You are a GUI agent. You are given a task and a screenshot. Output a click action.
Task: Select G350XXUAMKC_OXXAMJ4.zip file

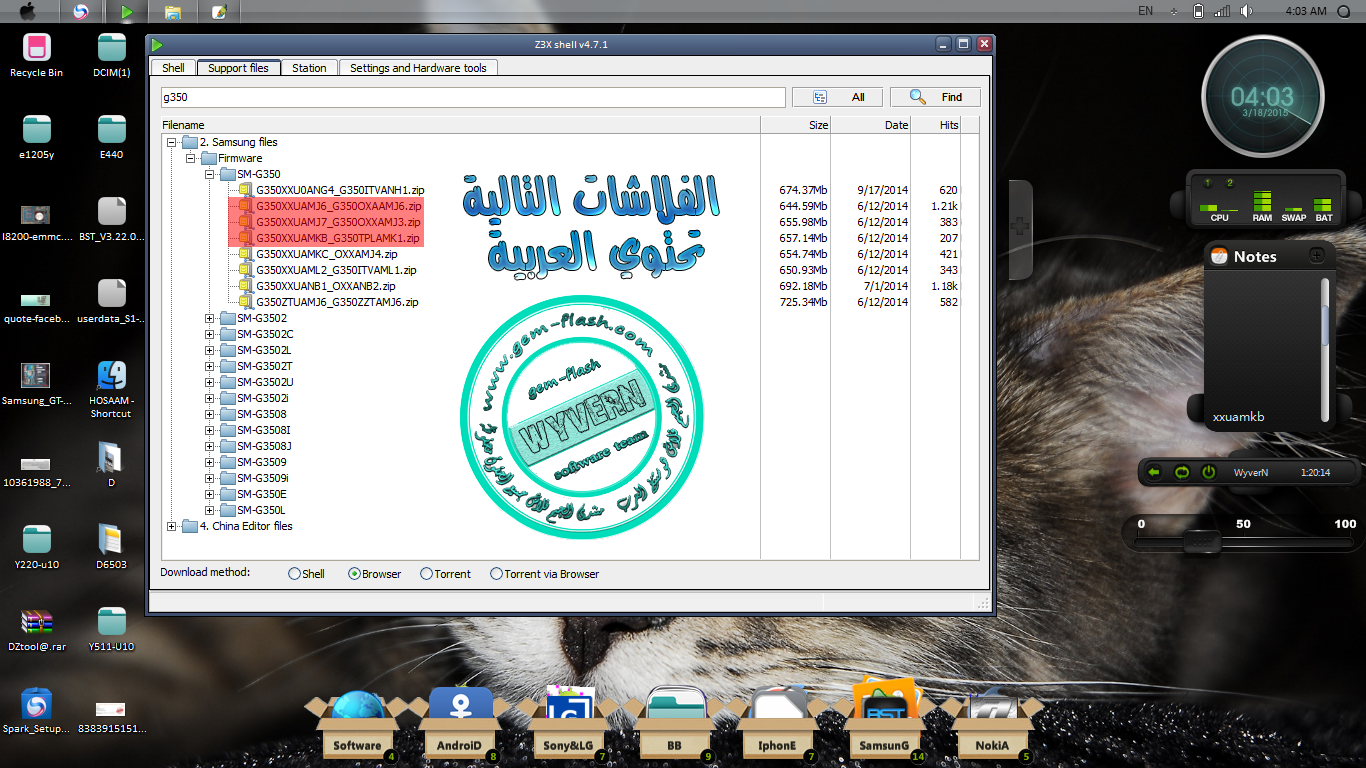click(327, 254)
